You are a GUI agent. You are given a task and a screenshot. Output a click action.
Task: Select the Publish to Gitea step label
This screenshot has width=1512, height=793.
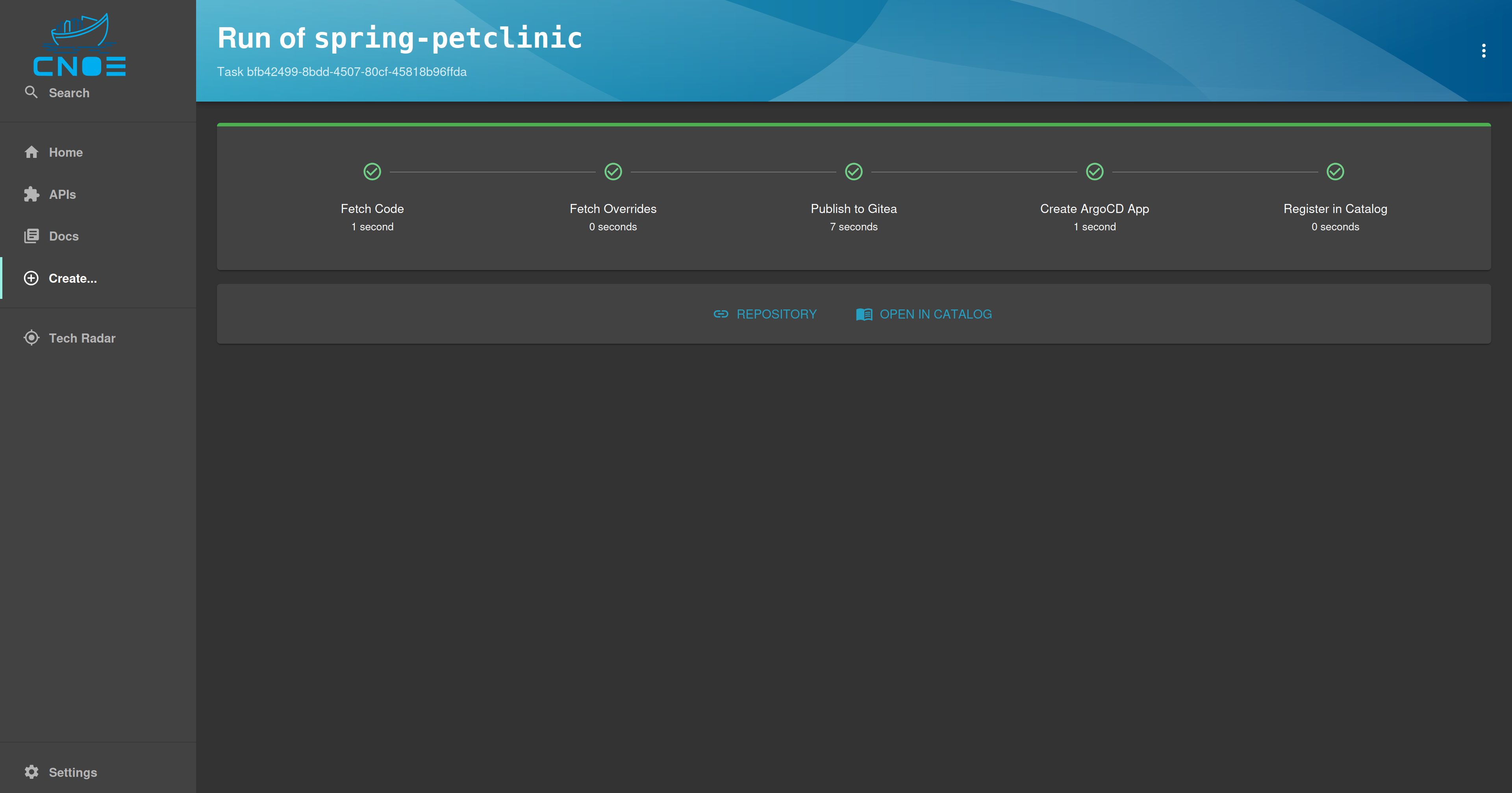[853, 208]
